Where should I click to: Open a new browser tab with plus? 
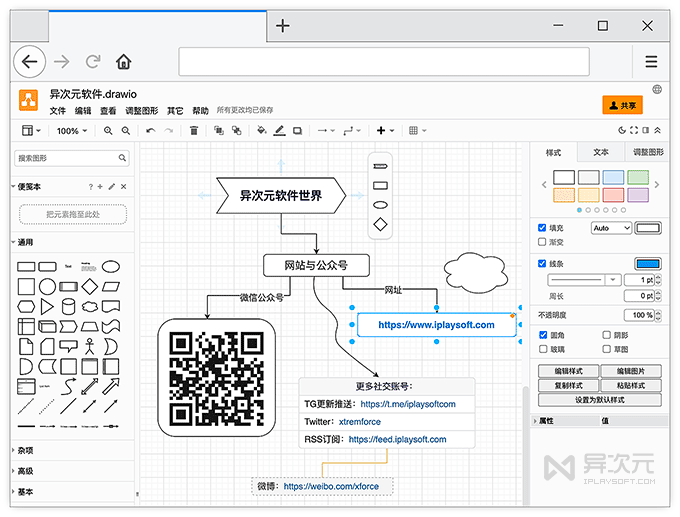click(x=283, y=26)
